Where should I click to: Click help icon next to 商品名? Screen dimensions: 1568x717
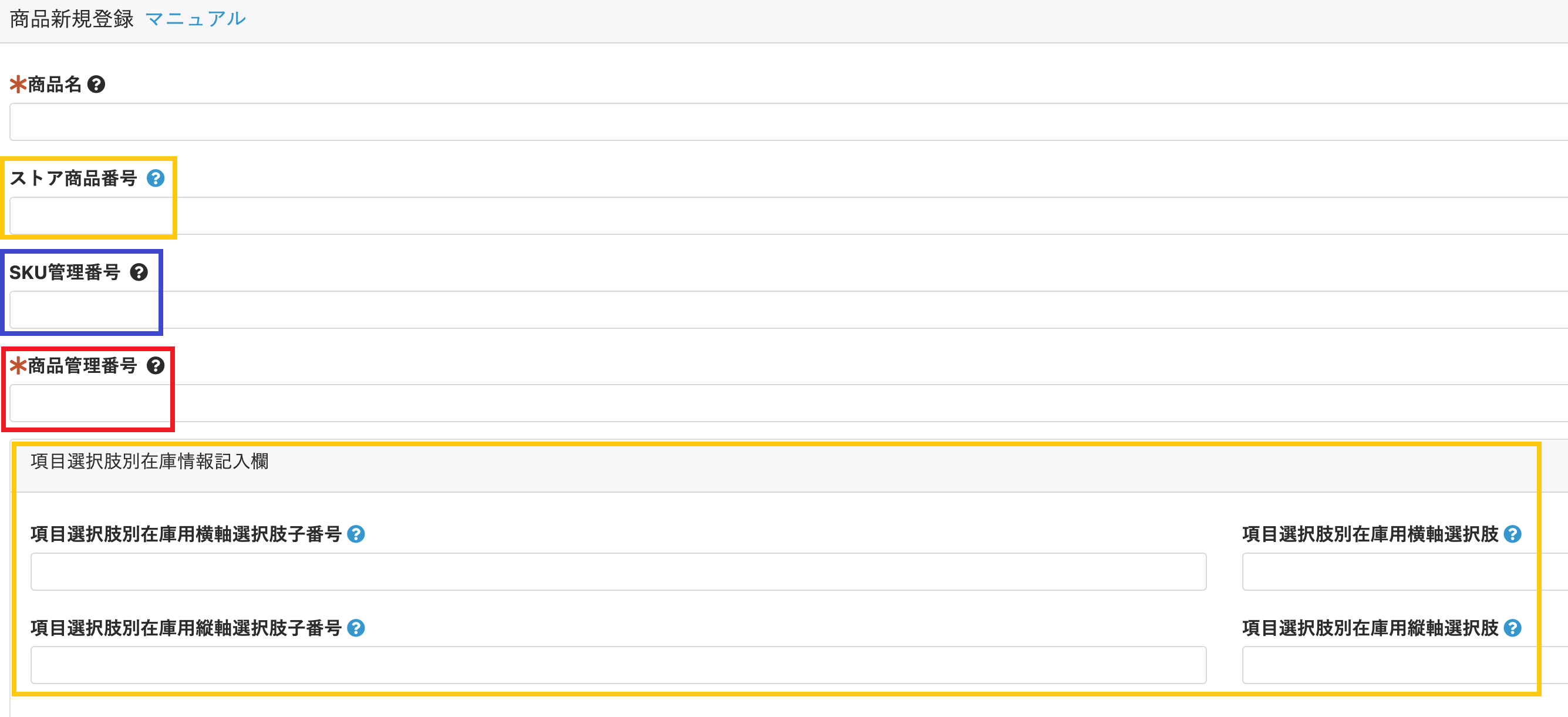click(96, 84)
